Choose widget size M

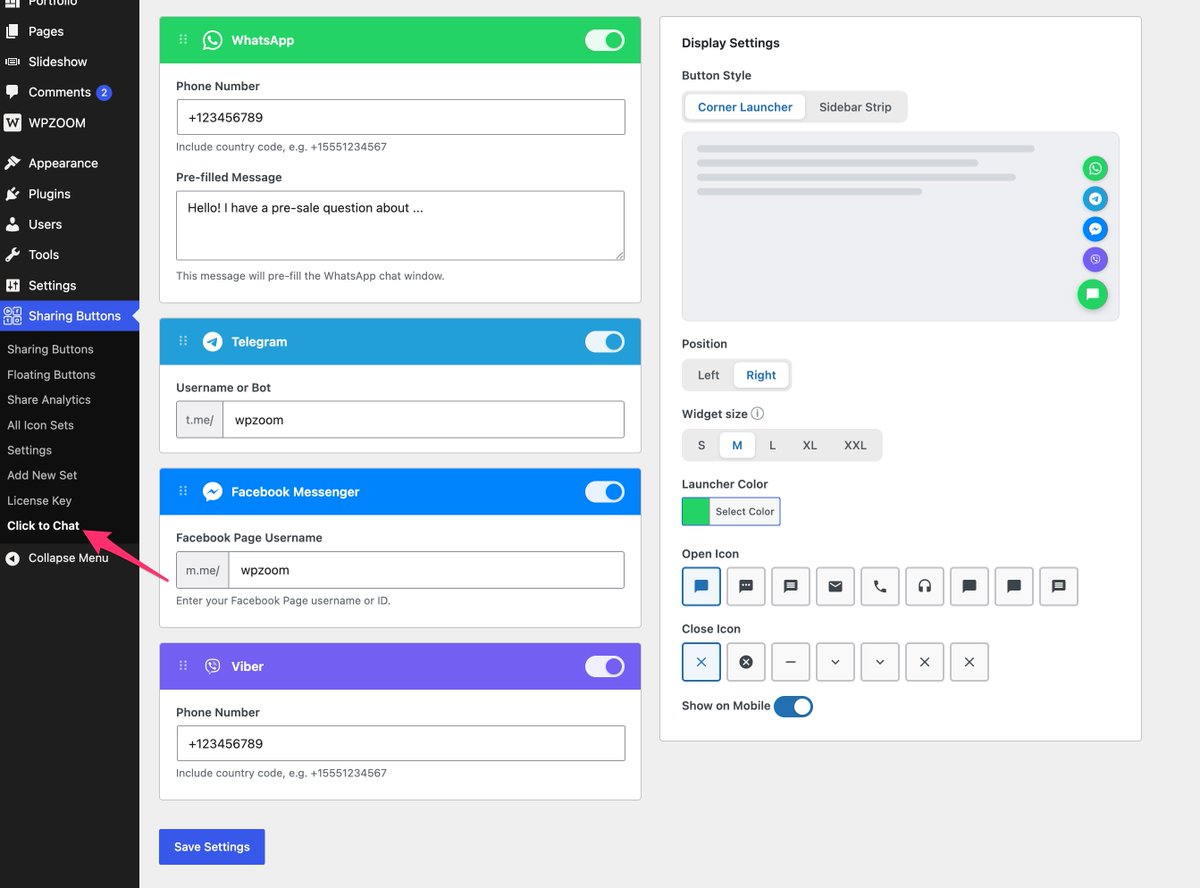point(737,445)
